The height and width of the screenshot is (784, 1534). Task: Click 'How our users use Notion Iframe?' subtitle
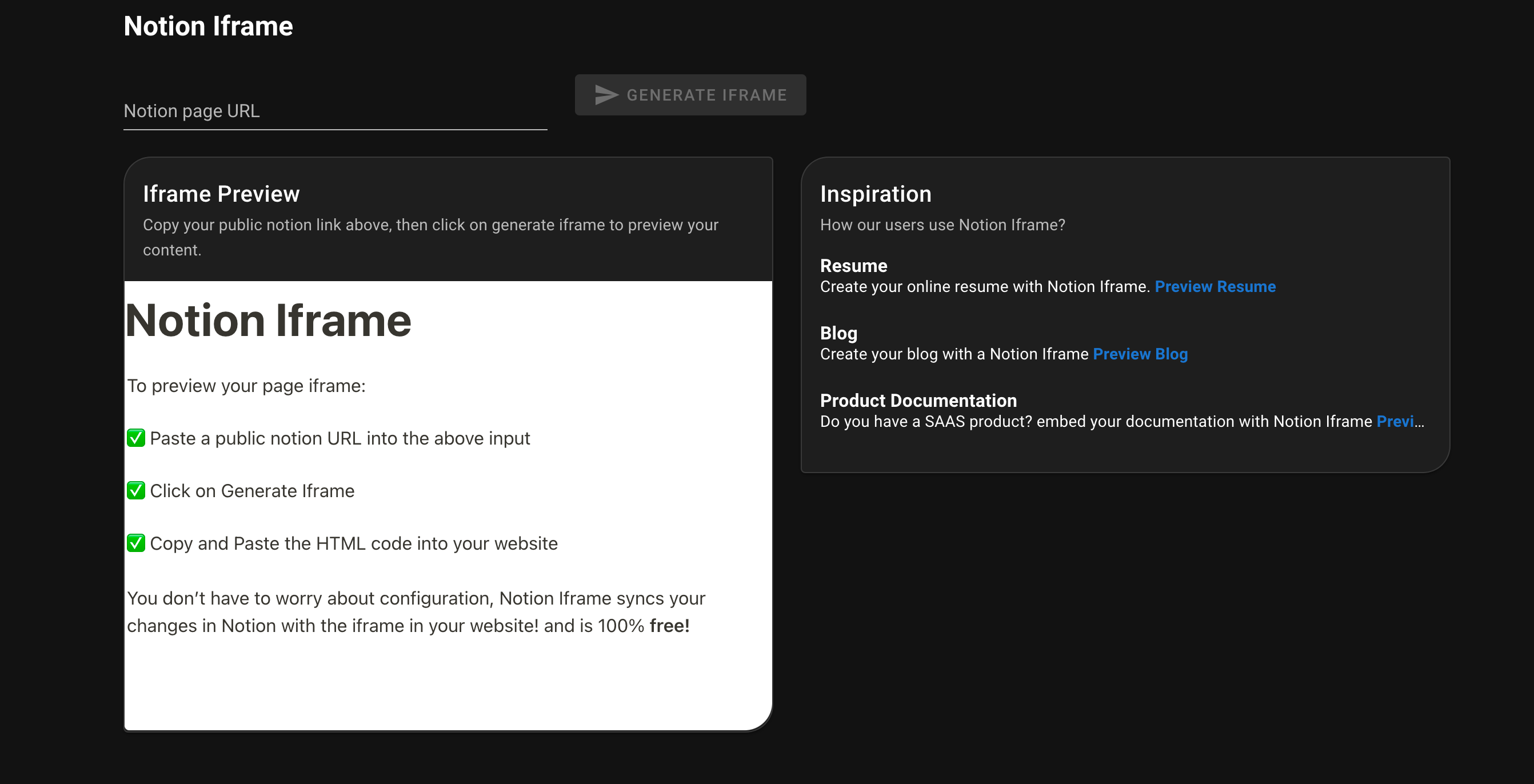click(942, 225)
